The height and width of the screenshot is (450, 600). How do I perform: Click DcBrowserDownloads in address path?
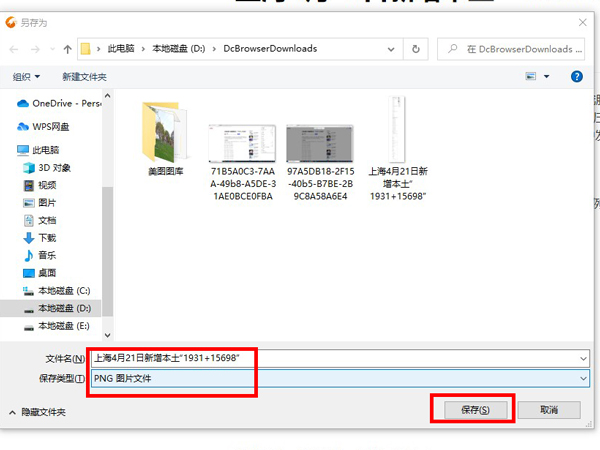point(270,49)
